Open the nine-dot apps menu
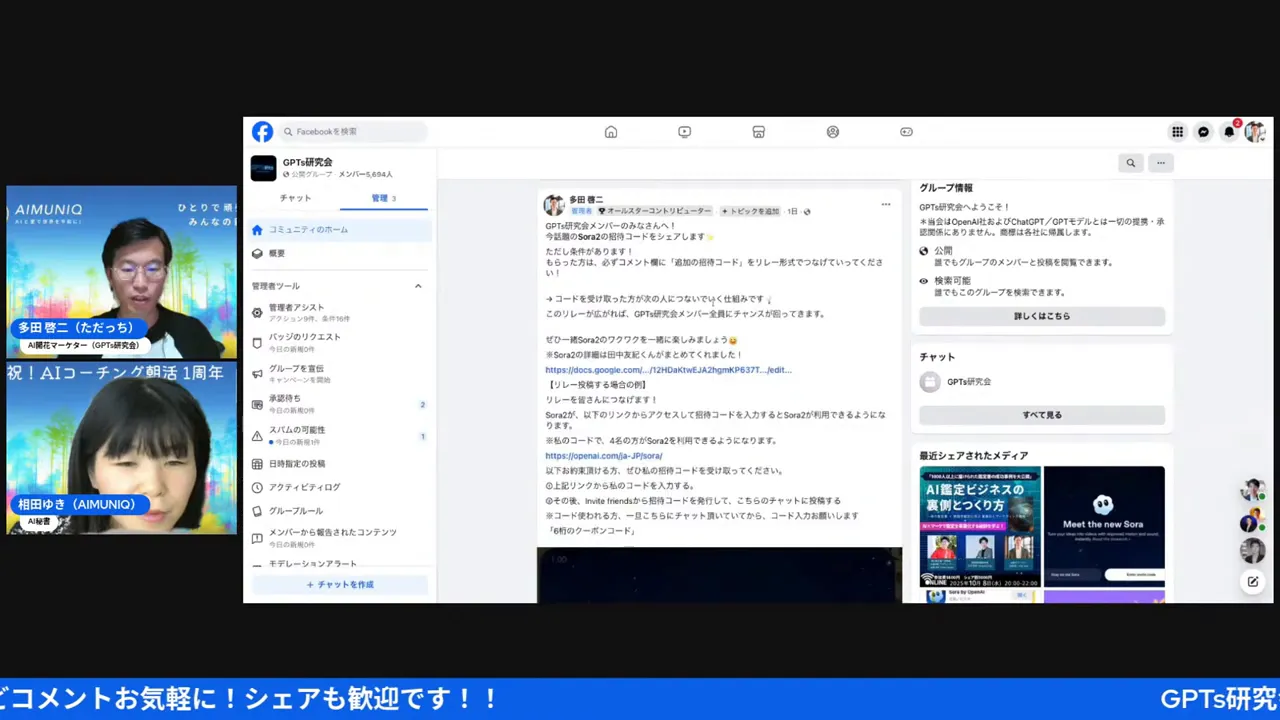The image size is (1280, 720). (1178, 132)
